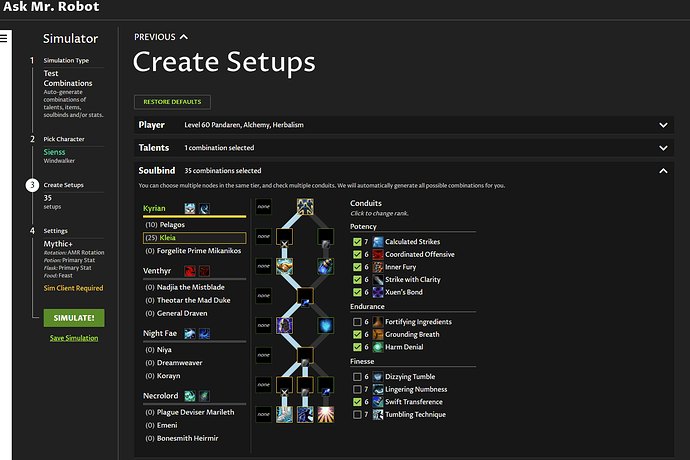Click the Coordinated Offensive conduit icon

point(378,254)
